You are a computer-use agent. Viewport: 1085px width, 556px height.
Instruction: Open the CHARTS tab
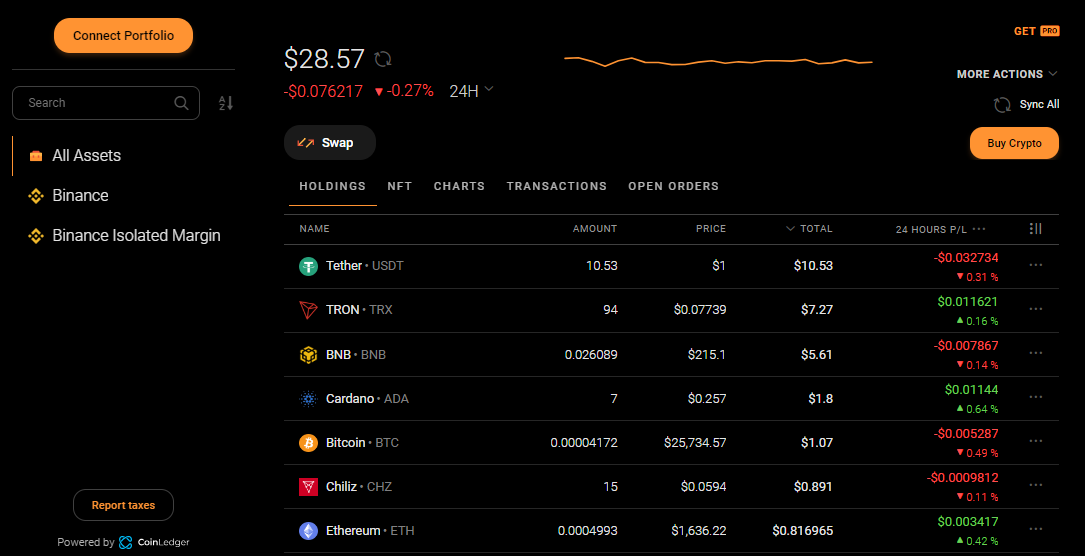tap(459, 186)
